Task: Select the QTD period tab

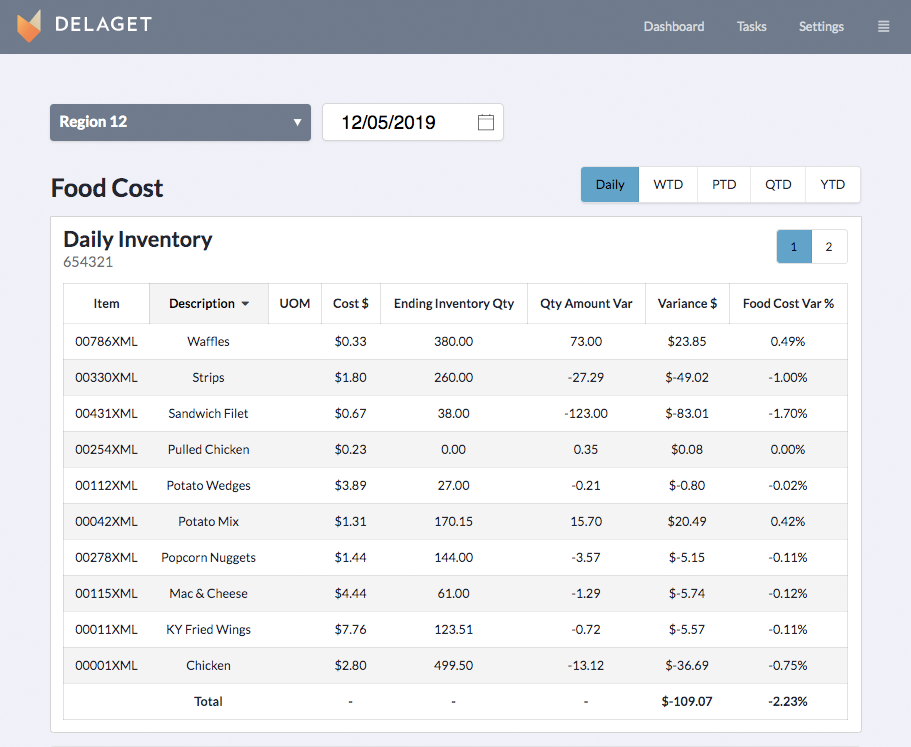Action: 778,184
